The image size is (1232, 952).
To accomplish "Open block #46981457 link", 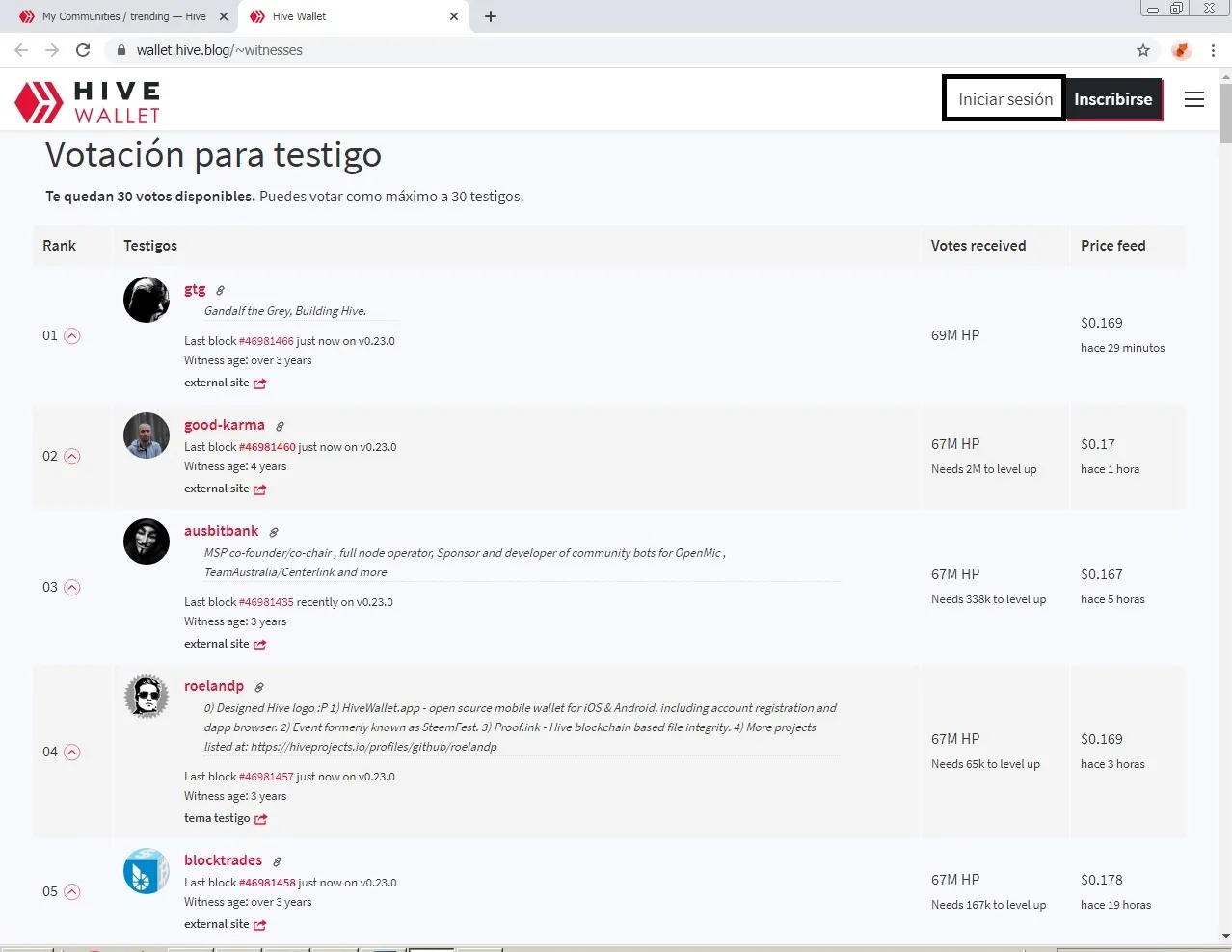I will tap(266, 777).
